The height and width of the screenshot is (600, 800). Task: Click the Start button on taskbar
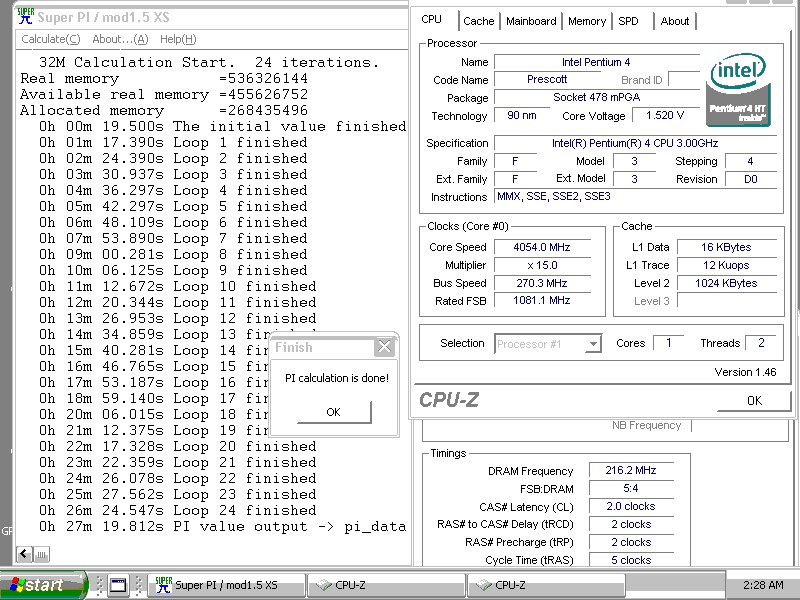pyautogui.click(x=43, y=585)
